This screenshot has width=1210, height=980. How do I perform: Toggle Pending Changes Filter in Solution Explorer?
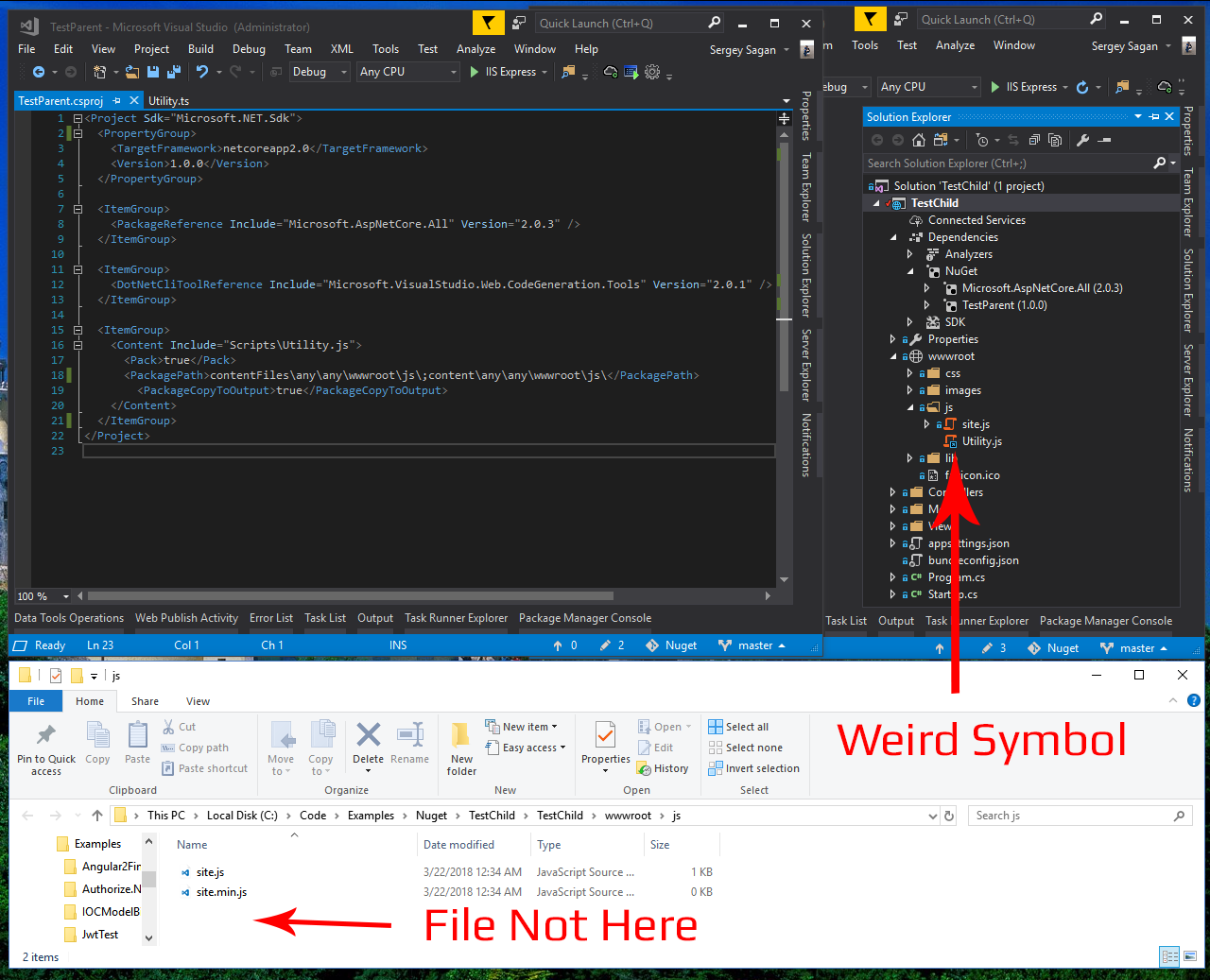click(x=983, y=139)
